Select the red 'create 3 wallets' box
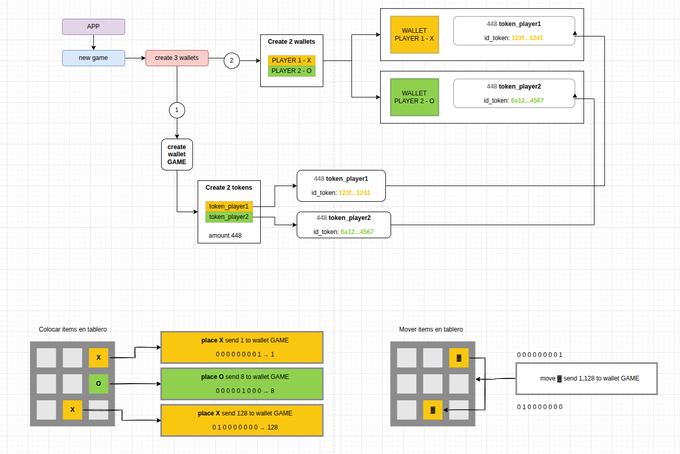The width and height of the screenshot is (680, 454). (177, 58)
